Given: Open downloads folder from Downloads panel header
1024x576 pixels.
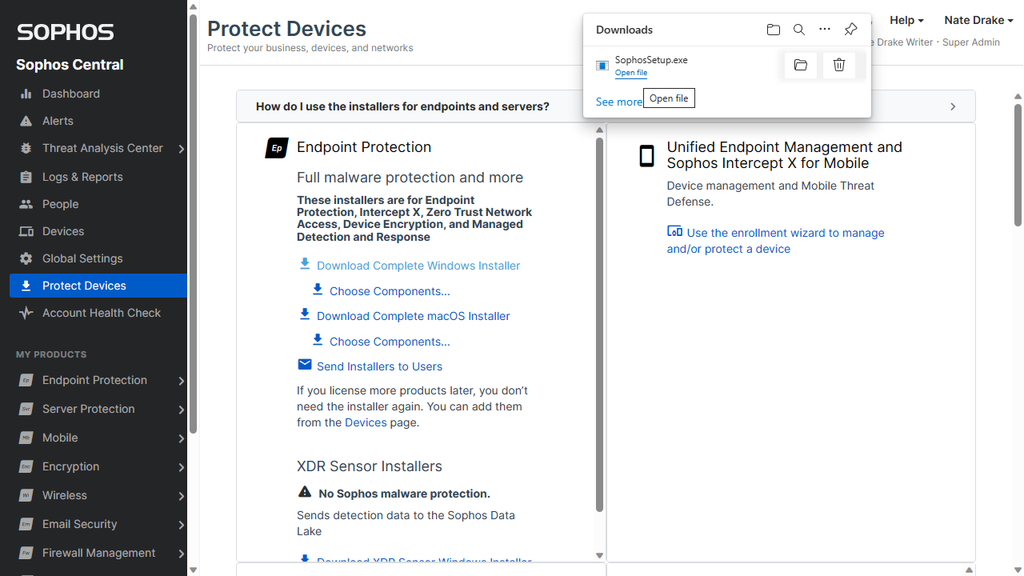Looking at the screenshot, I should pos(773,29).
